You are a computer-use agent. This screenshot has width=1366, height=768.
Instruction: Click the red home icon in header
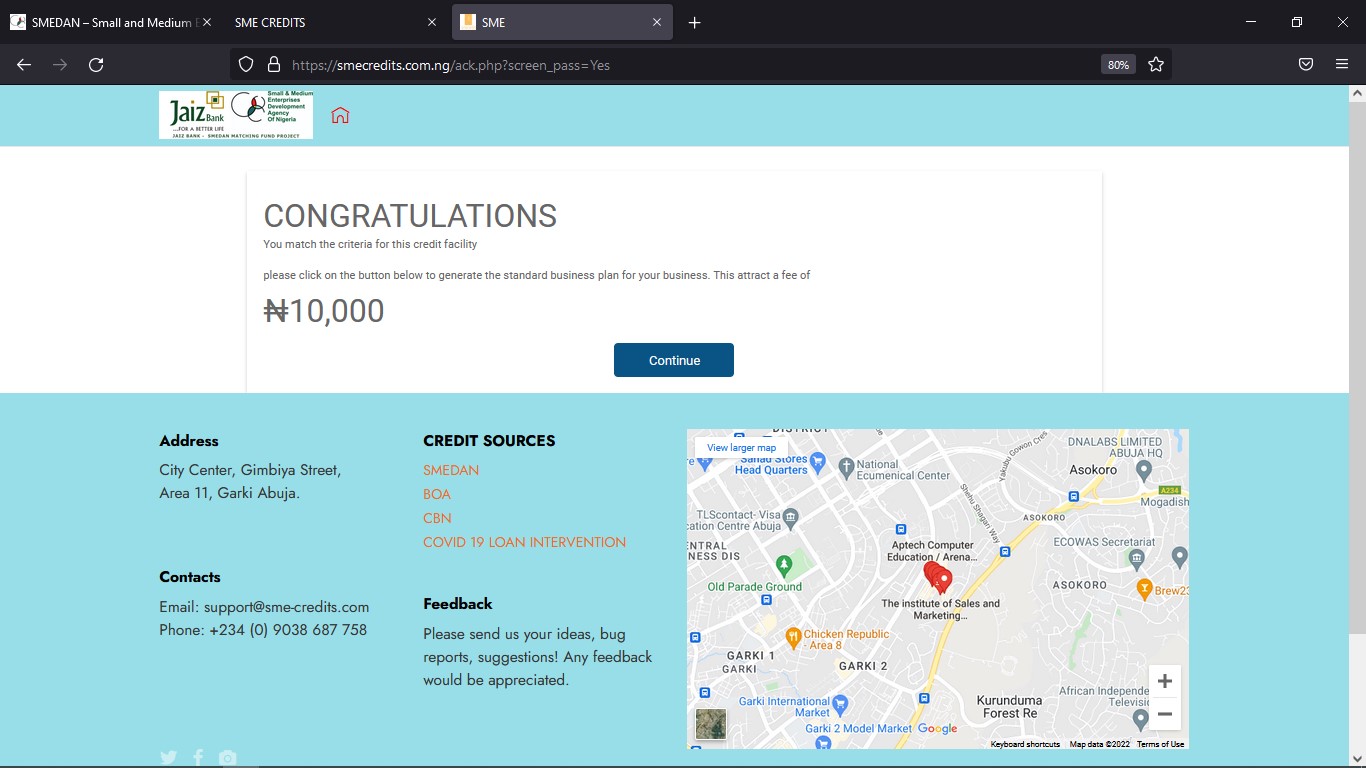coord(340,115)
